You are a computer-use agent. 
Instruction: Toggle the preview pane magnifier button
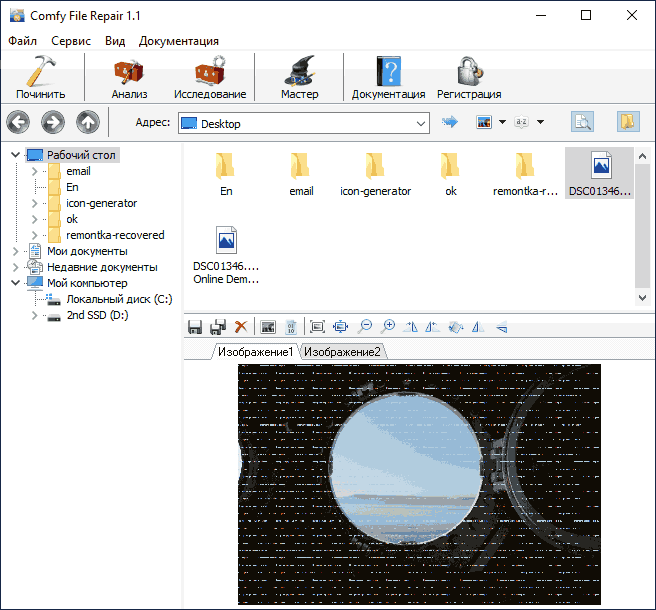pos(582,122)
